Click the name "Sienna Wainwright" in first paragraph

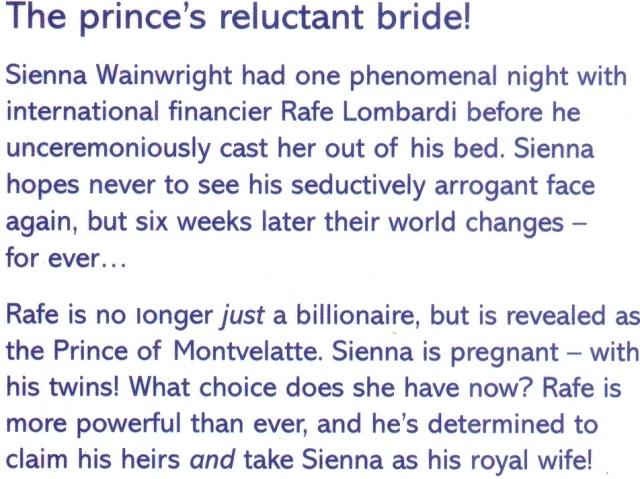pos(119,77)
